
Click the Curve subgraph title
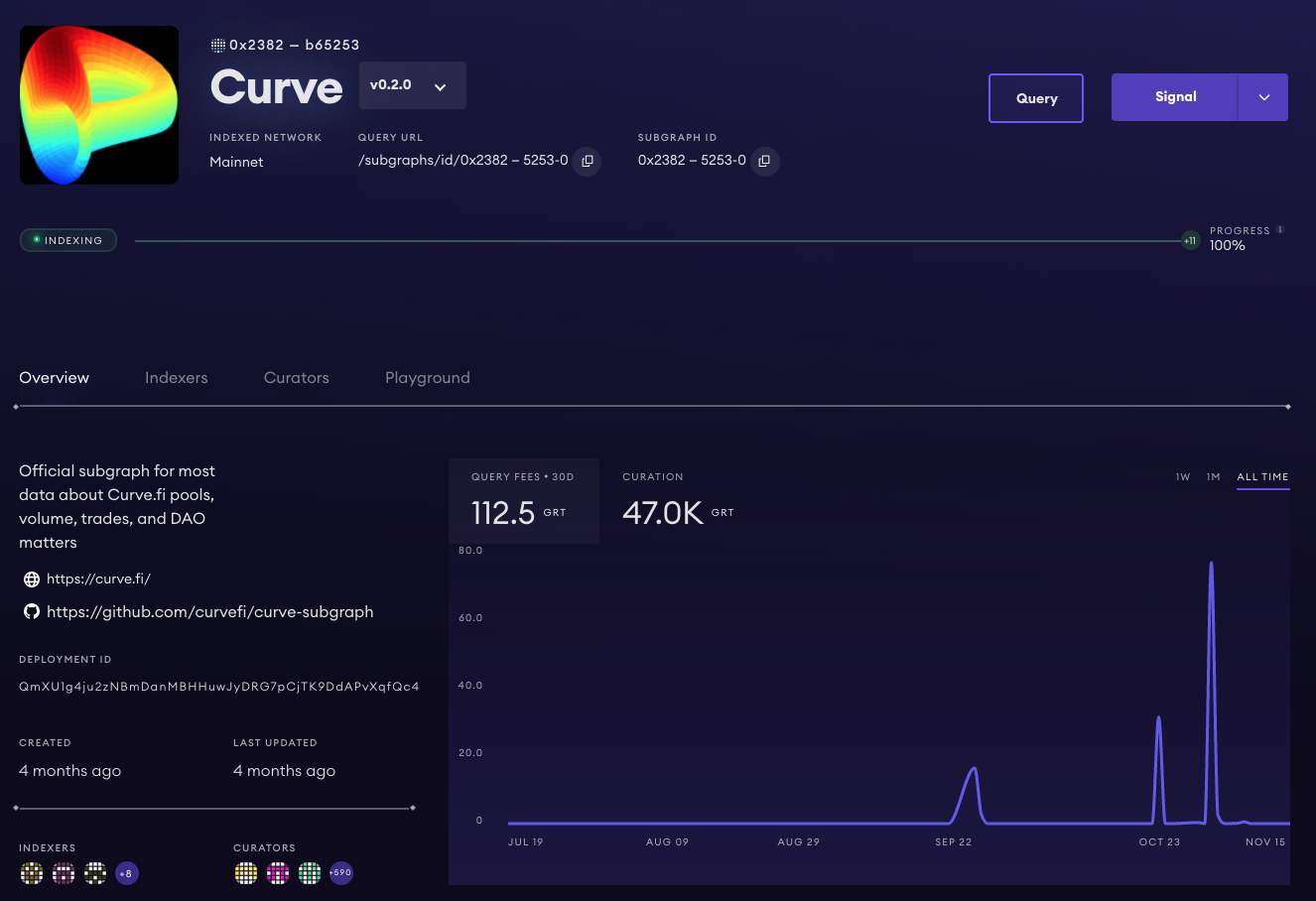click(x=277, y=87)
